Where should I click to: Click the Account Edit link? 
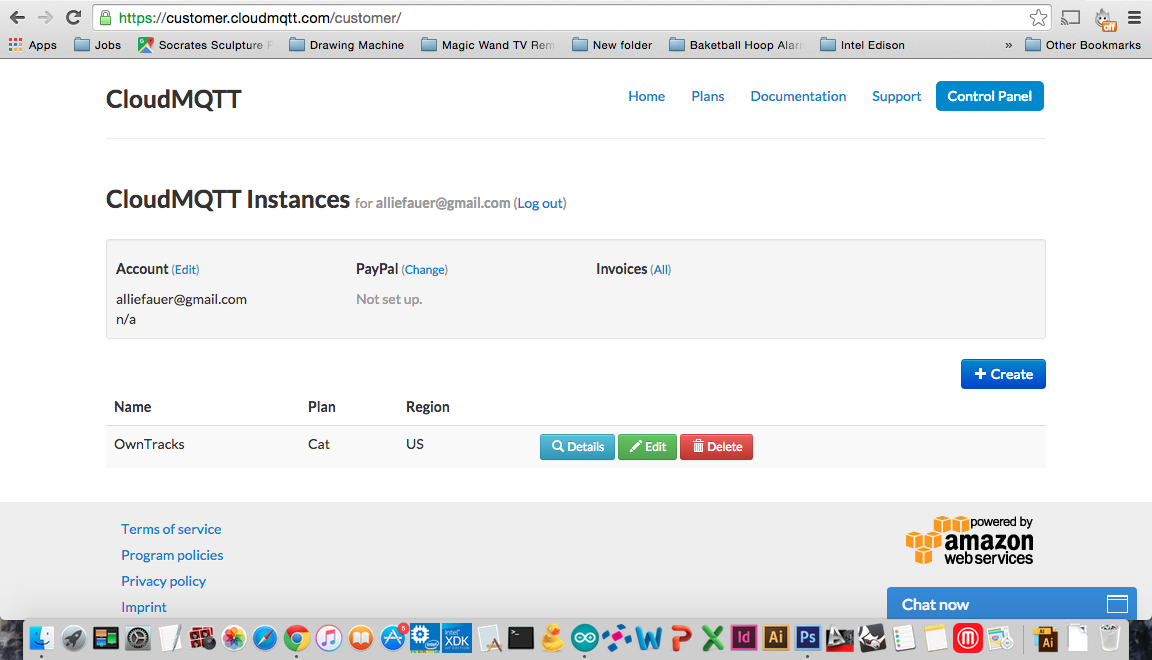pyautogui.click(x=185, y=270)
